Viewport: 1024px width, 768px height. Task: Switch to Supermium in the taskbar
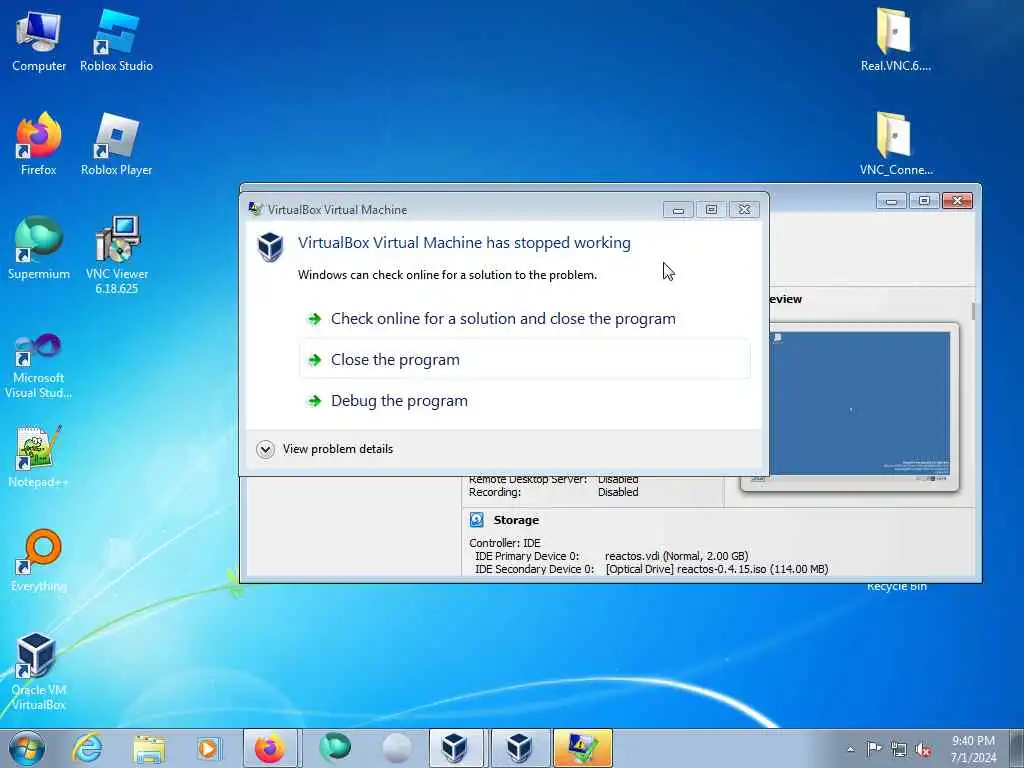pos(334,748)
